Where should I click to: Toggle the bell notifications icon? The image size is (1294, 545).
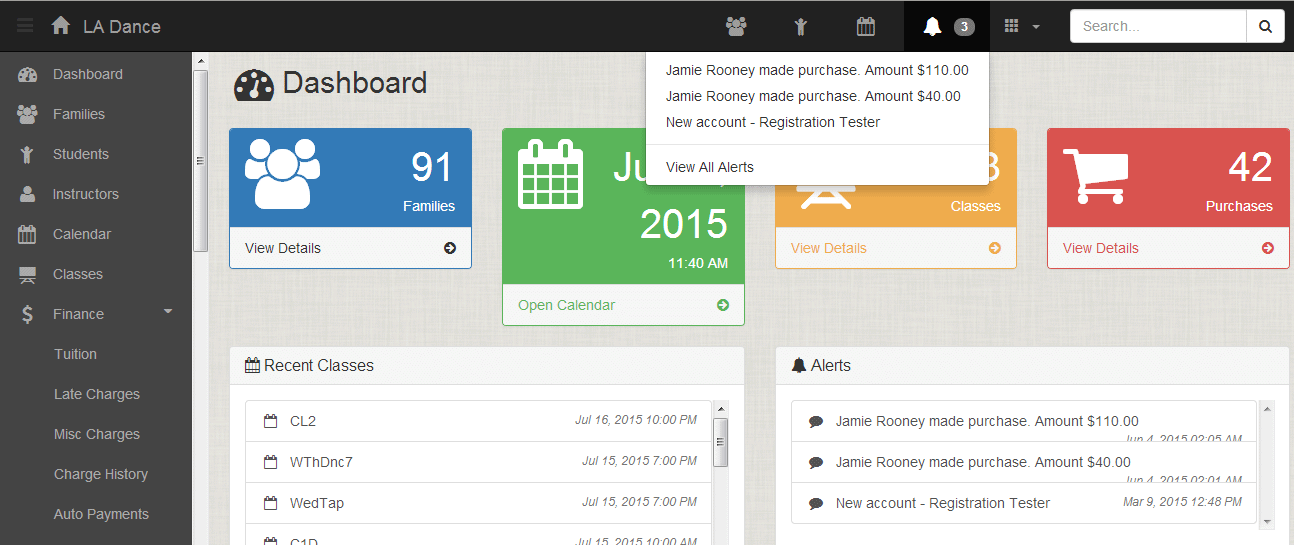tap(933, 27)
